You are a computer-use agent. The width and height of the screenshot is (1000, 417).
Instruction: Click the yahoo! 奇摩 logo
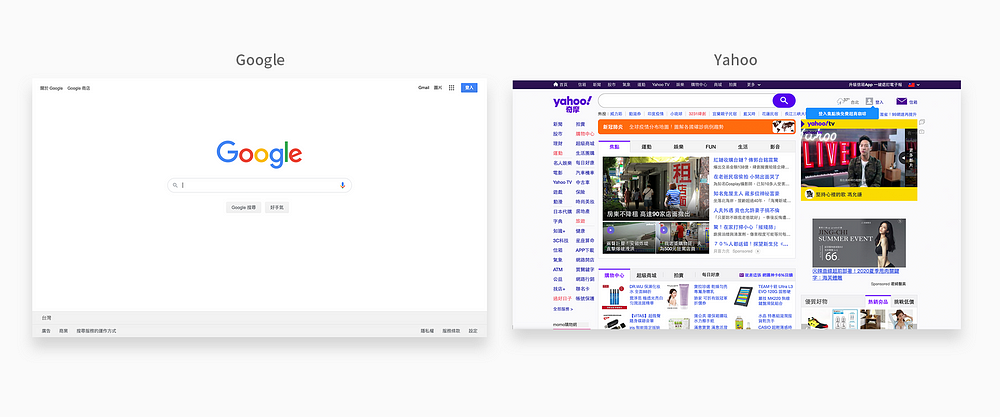click(x=572, y=103)
